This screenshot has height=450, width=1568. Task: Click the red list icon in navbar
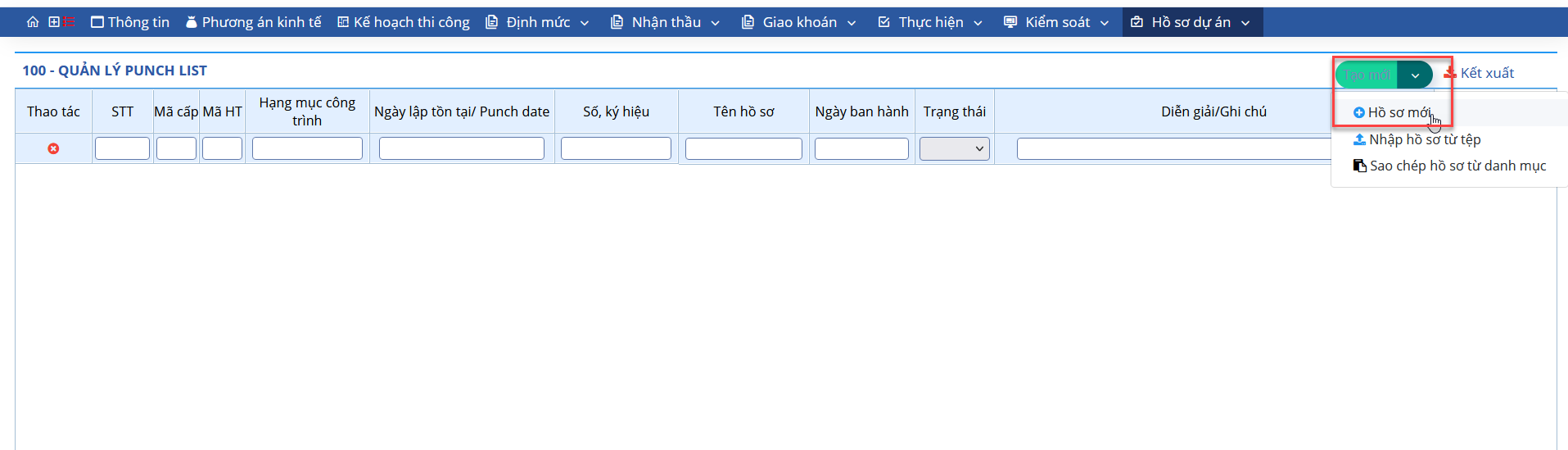coord(69,22)
